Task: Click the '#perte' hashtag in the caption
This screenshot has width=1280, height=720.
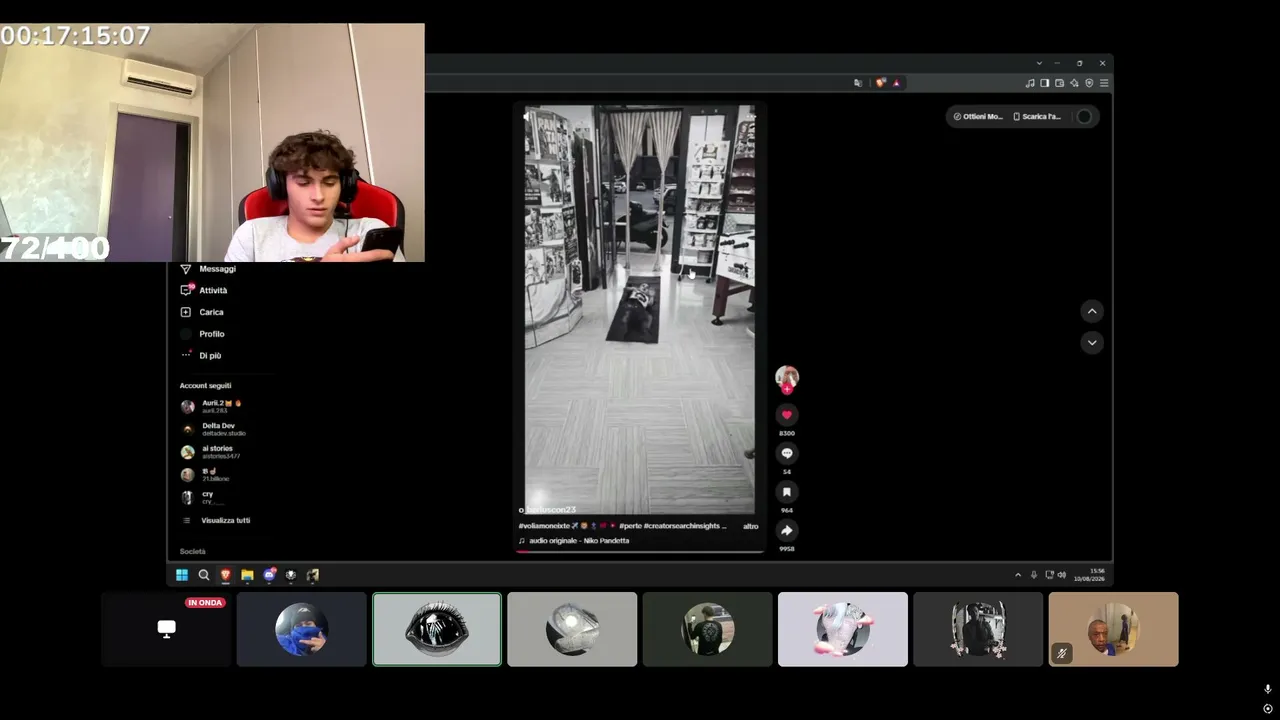Action: tap(630, 526)
